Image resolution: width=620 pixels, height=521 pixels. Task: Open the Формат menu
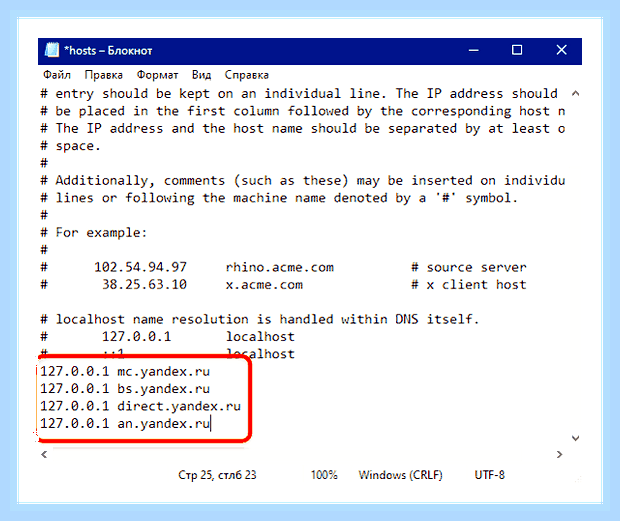pyautogui.click(x=157, y=75)
